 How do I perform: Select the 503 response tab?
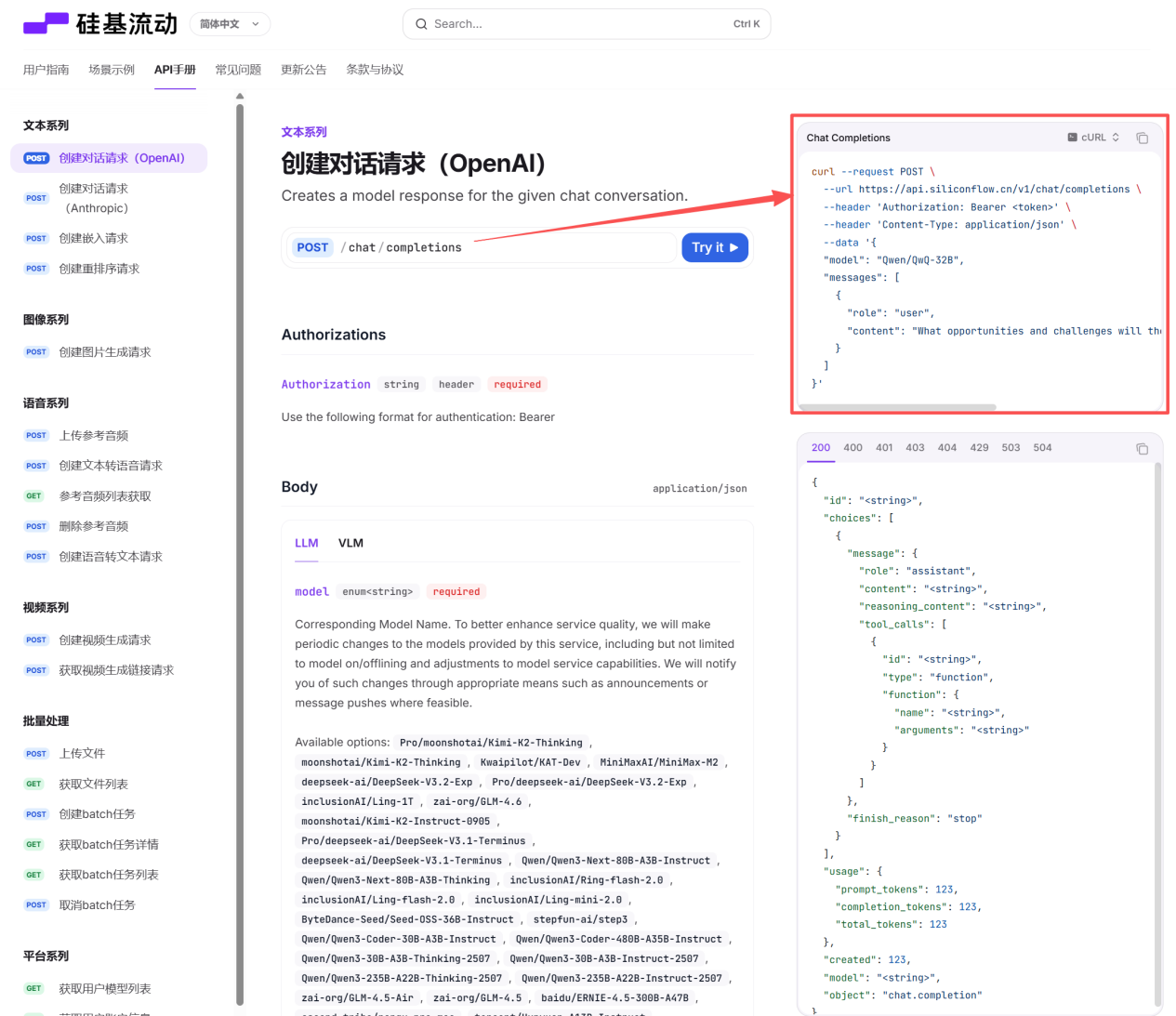(x=1011, y=448)
